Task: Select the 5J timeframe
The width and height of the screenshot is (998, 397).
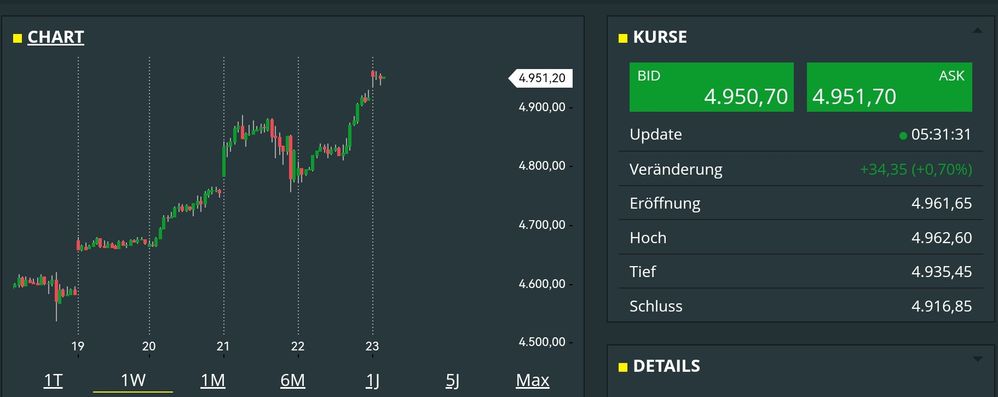Action: (x=452, y=380)
